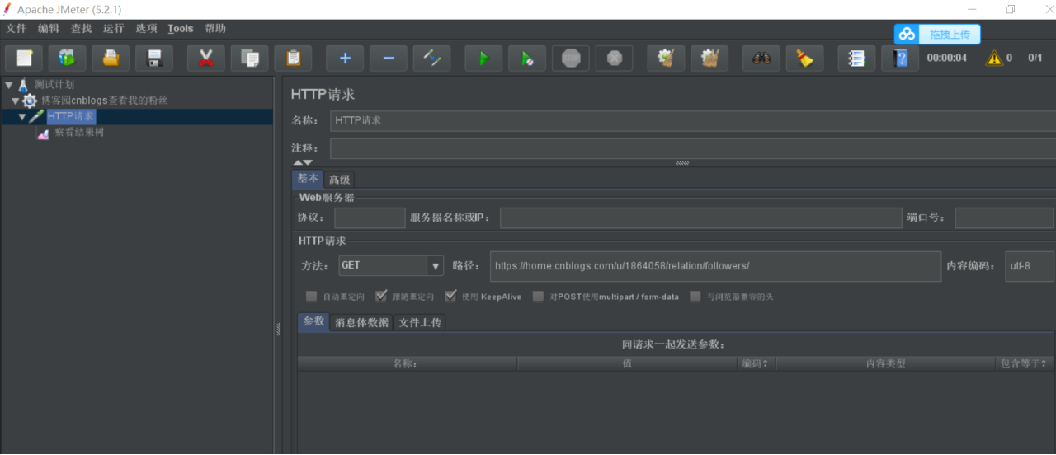Clear all results with double broom icon
The height and width of the screenshot is (455, 1056).
(x=710, y=59)
